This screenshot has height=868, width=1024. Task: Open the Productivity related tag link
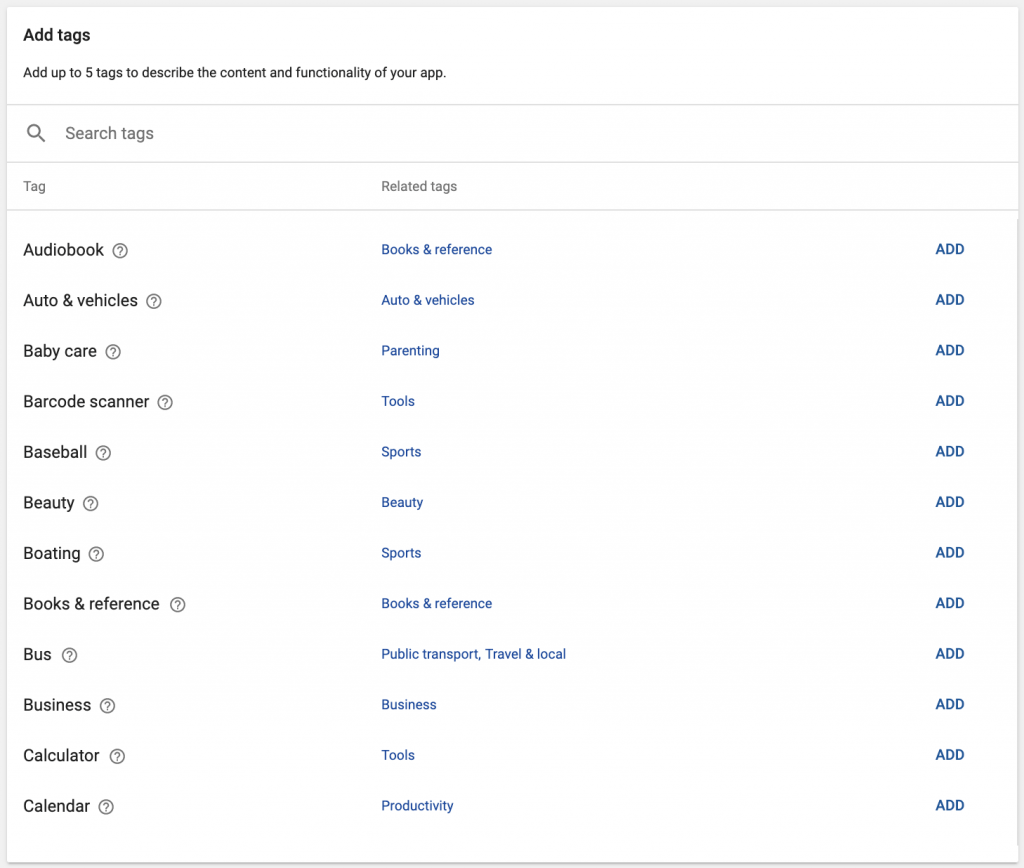pyautogui.click(x=417, y=805)
